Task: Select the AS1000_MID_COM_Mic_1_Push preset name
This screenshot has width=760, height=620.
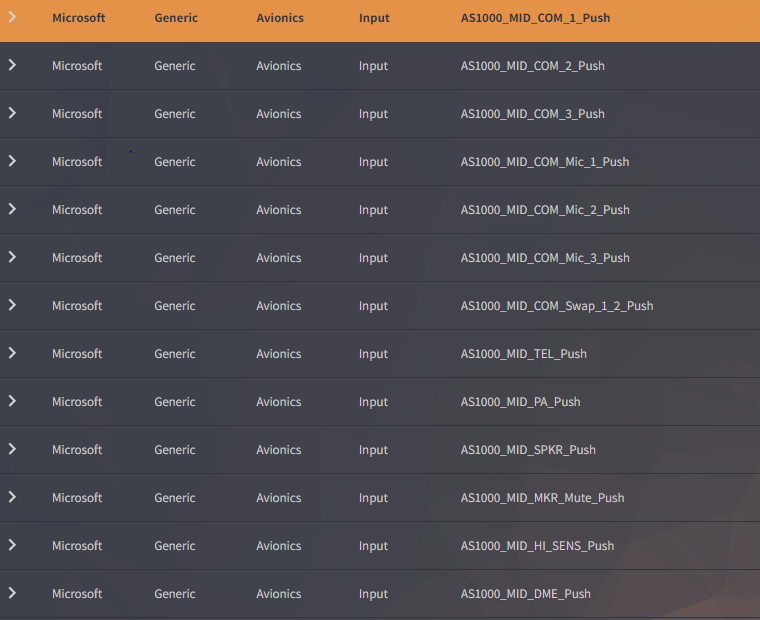Action: tap(545, 162)
